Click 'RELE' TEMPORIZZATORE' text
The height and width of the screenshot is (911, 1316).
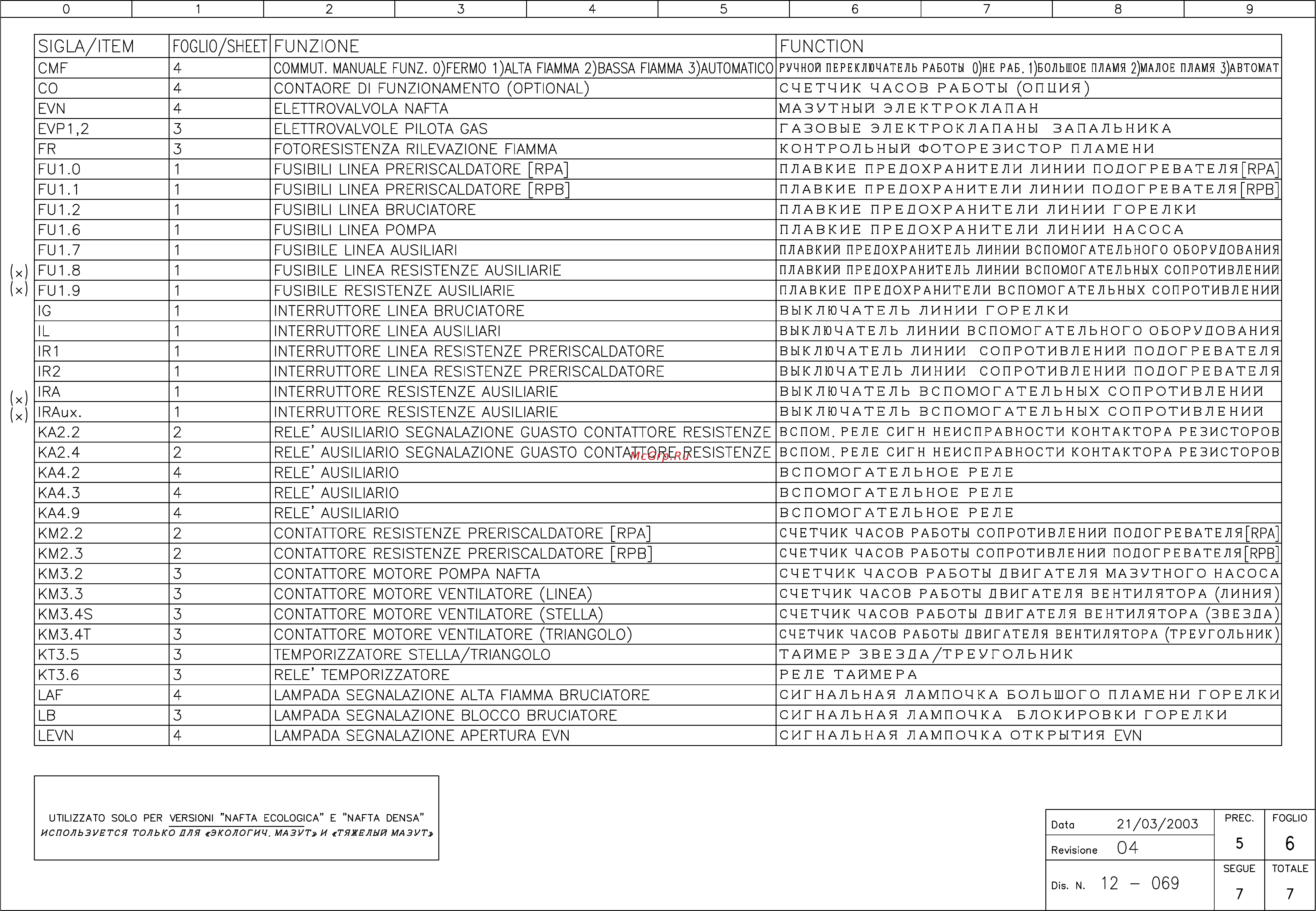point(361,675)
